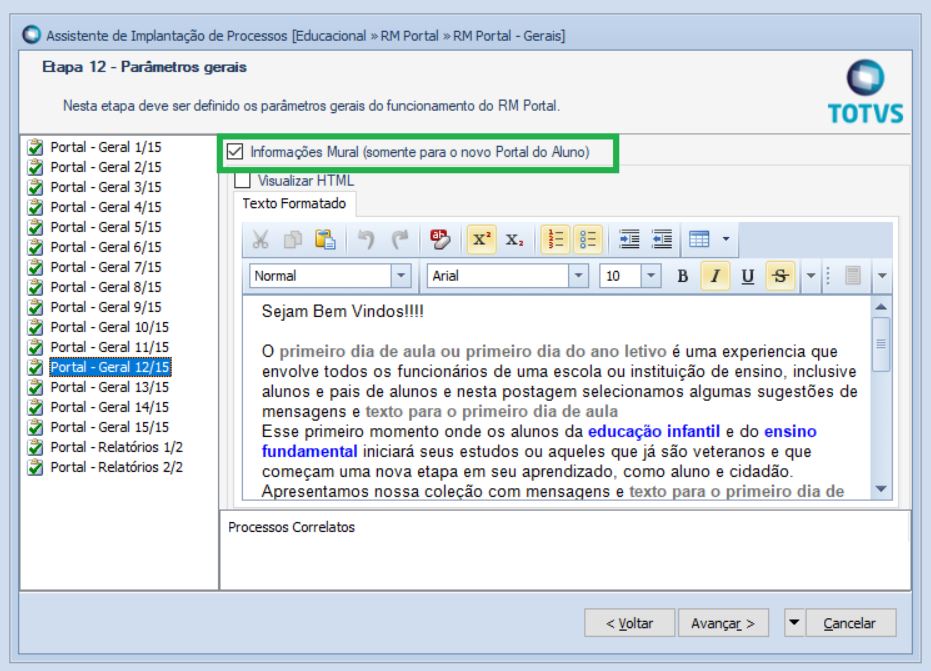Select Portal - Relatórios 1/2 step
Screen dimensions: 931x671
pyautogui.click(x=116, y=447)
